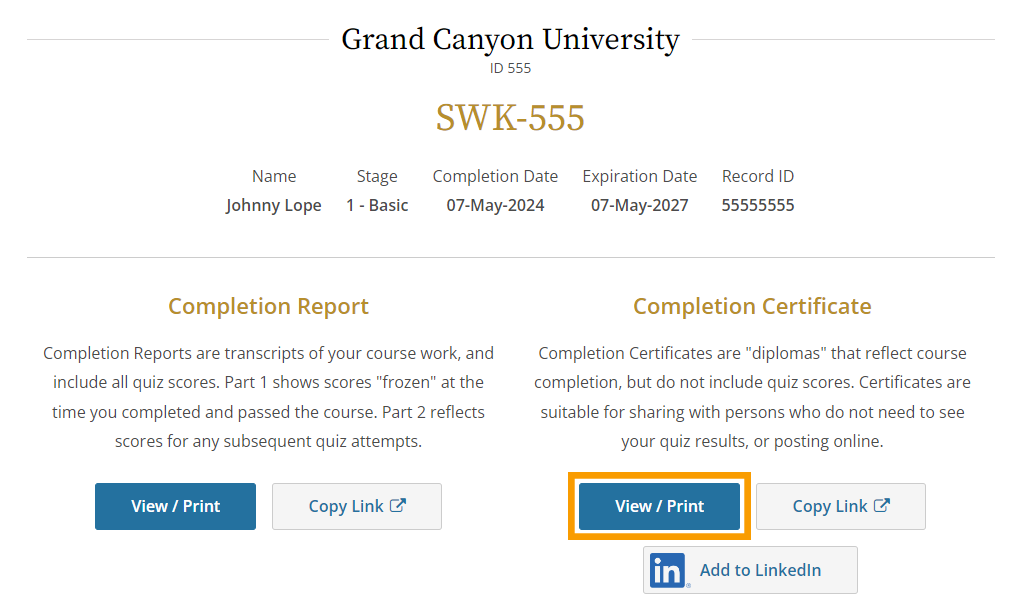The height and width of the screenshot is (614, 1023).
Task: Click the completion date 07-May-2024
Action: coord(495,205)
